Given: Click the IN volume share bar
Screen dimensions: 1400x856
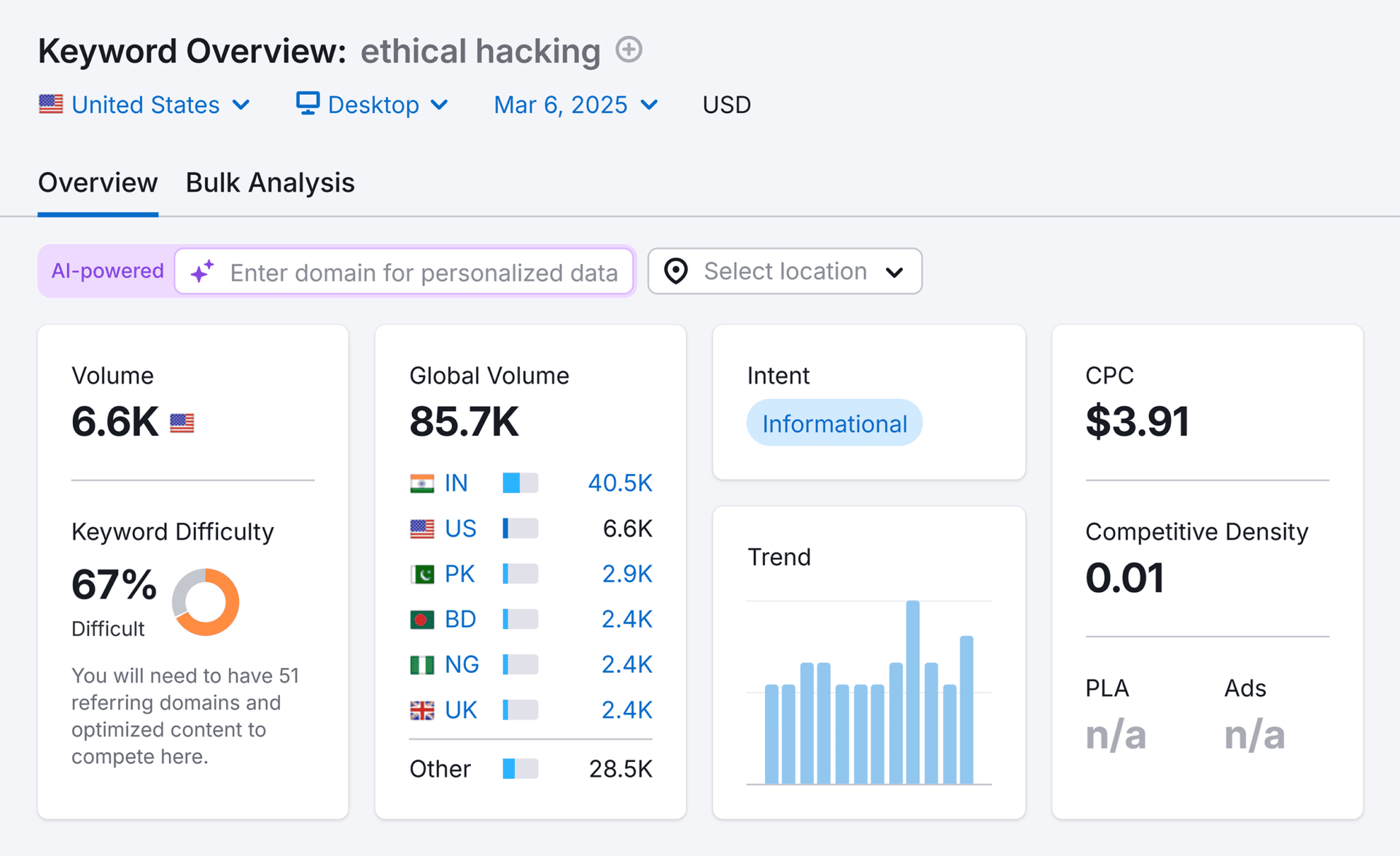Looking at the screenshot, I should coord(520,483).
